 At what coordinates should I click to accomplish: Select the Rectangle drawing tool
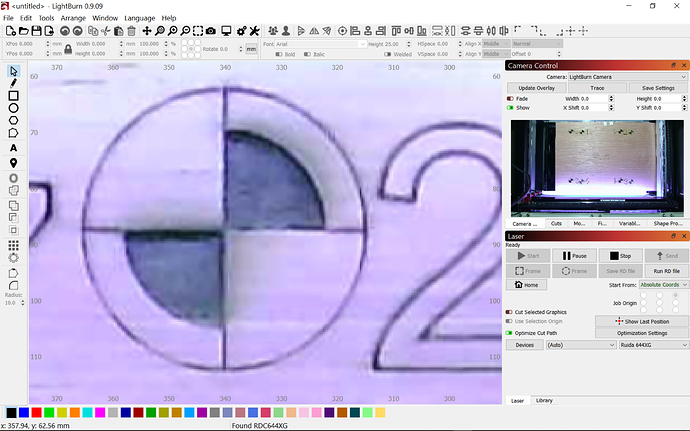tap(14, 96)
